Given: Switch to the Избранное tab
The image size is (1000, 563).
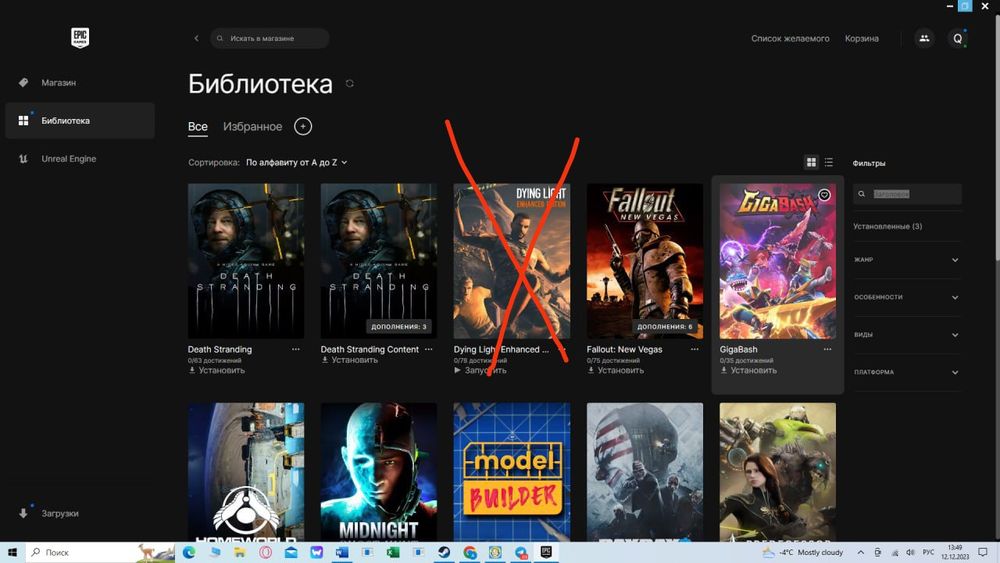Looking at the screenshot, I should tap(253, 126).
